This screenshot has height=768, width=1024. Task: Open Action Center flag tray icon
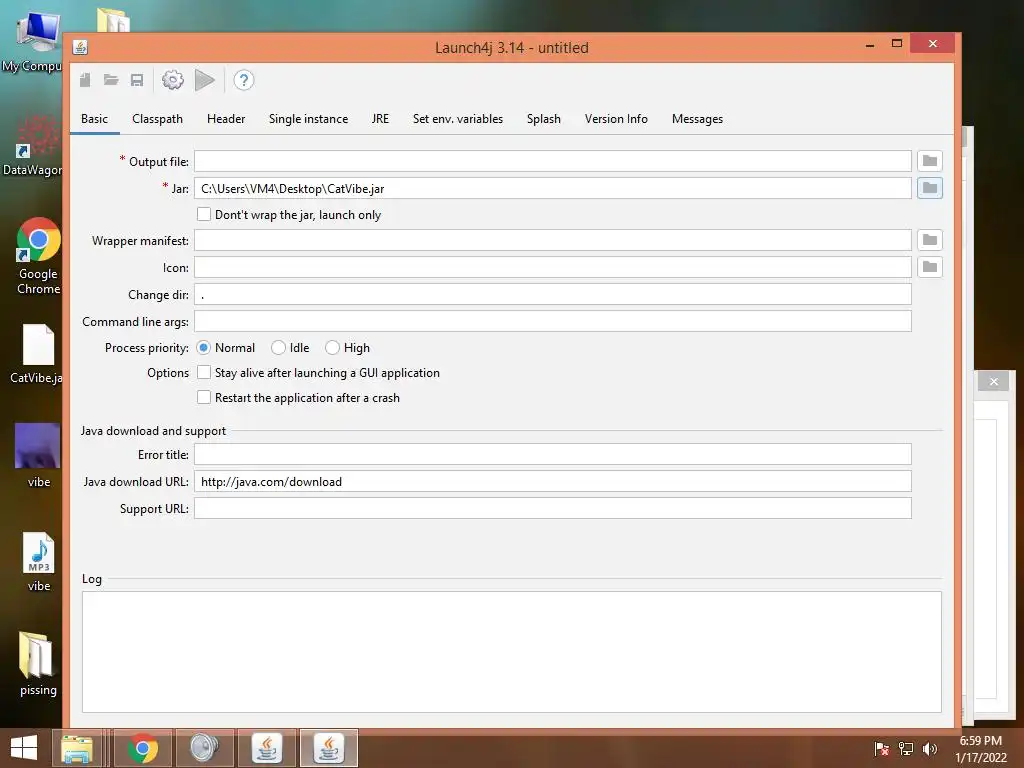[x=882, y=748]
